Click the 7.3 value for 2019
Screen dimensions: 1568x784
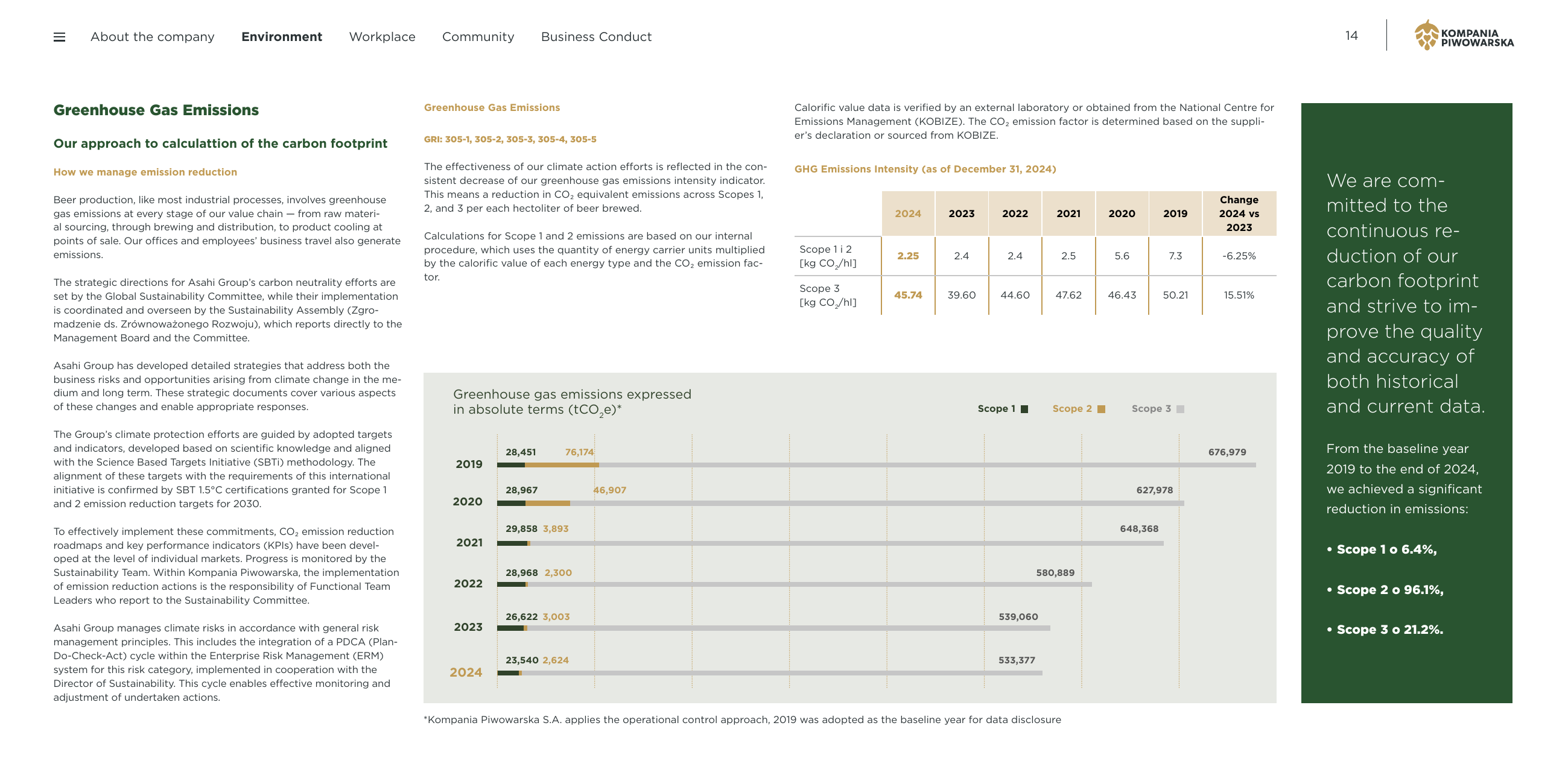tap(1175, 256)
